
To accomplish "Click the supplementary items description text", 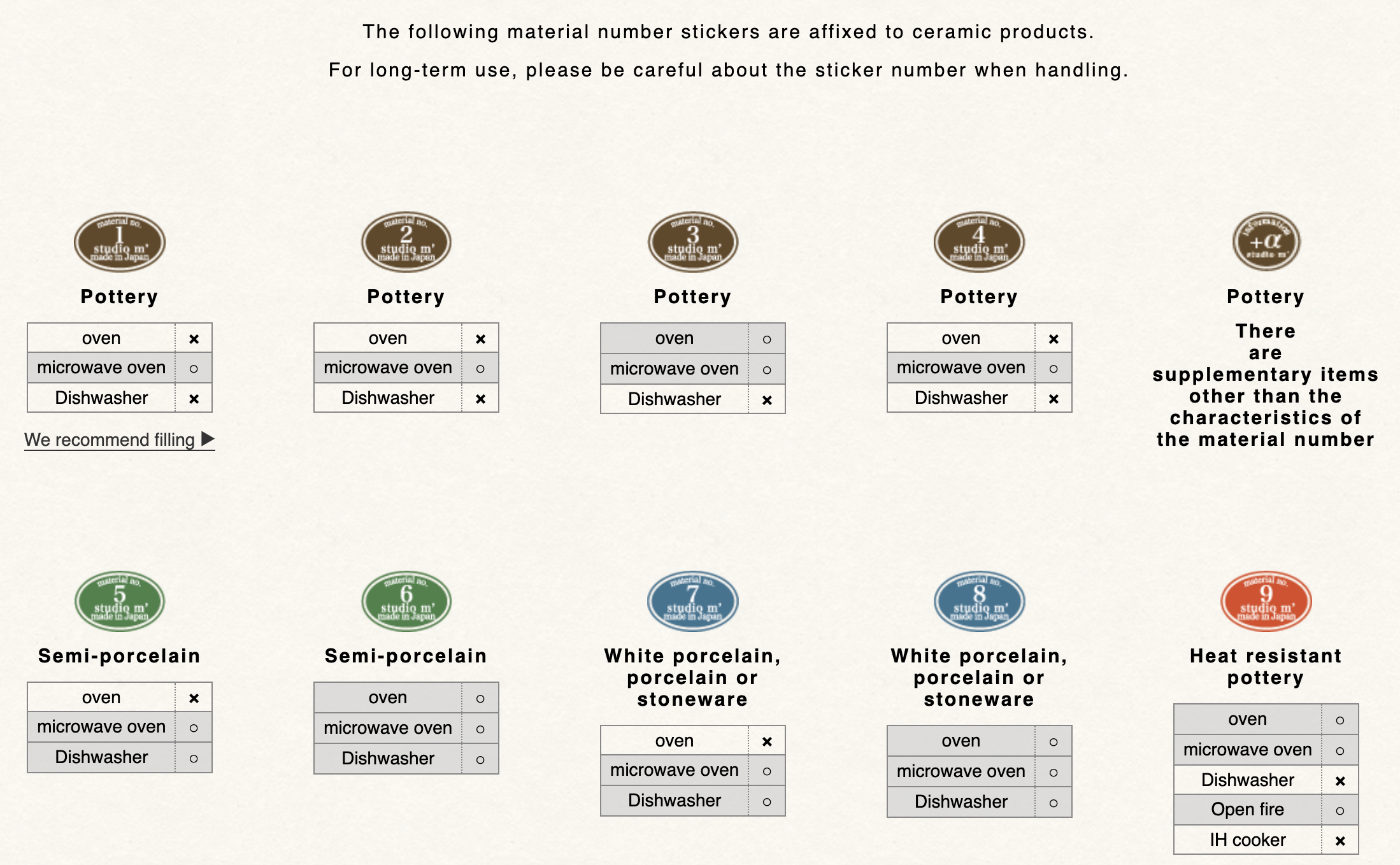I will (x=1266, y=385).
